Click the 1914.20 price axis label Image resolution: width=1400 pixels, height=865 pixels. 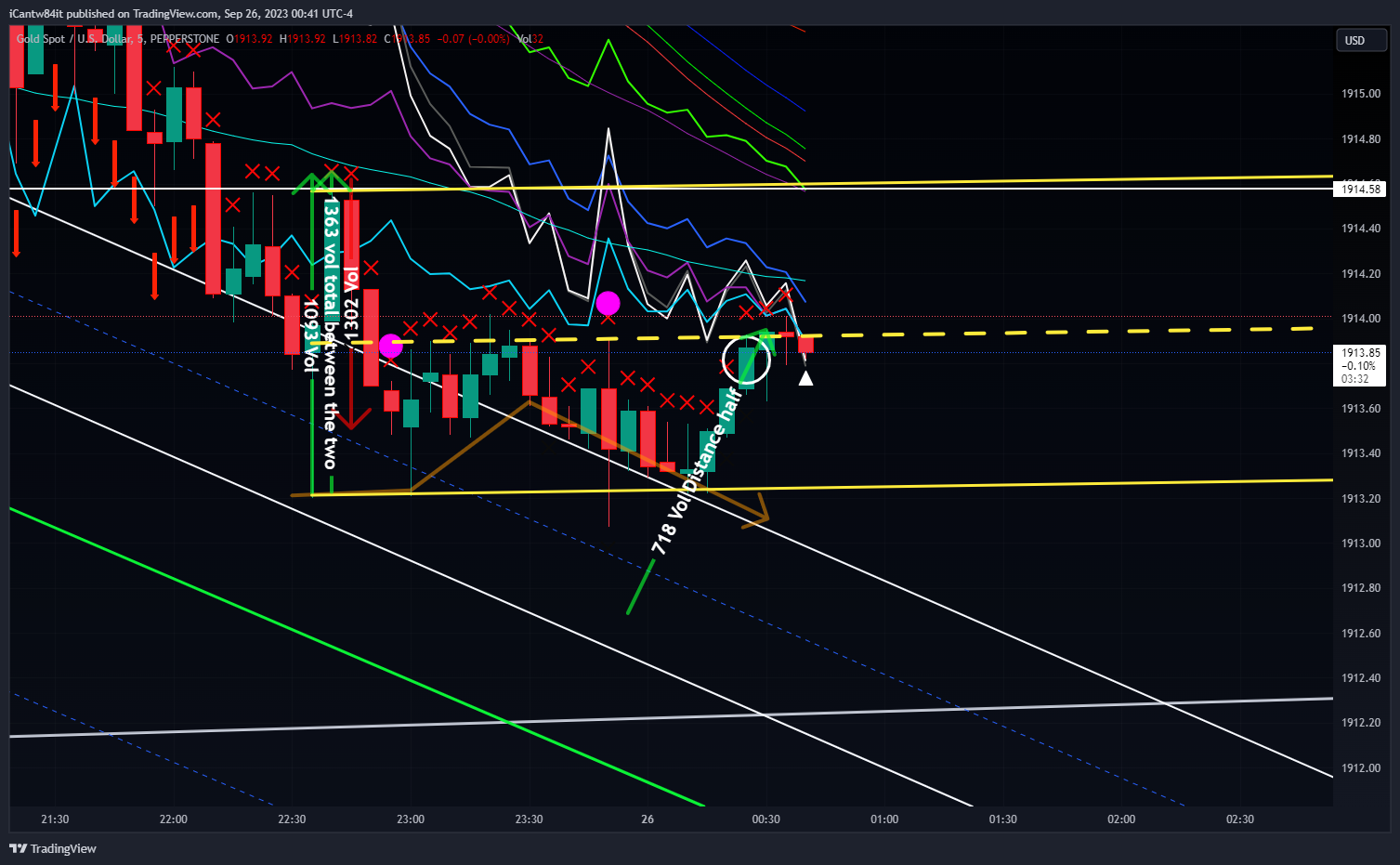pos(1360,274)
